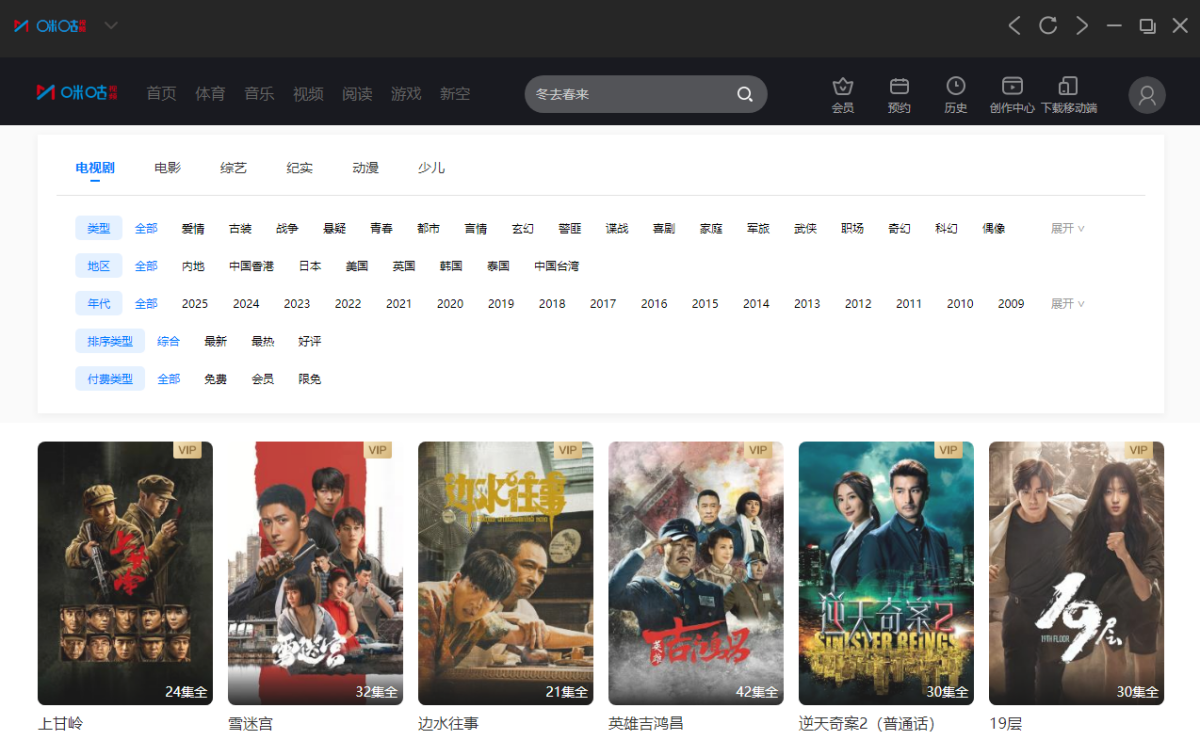Go back using the left arrow
Viewport: 1200px width, 740px height.
1014,25
